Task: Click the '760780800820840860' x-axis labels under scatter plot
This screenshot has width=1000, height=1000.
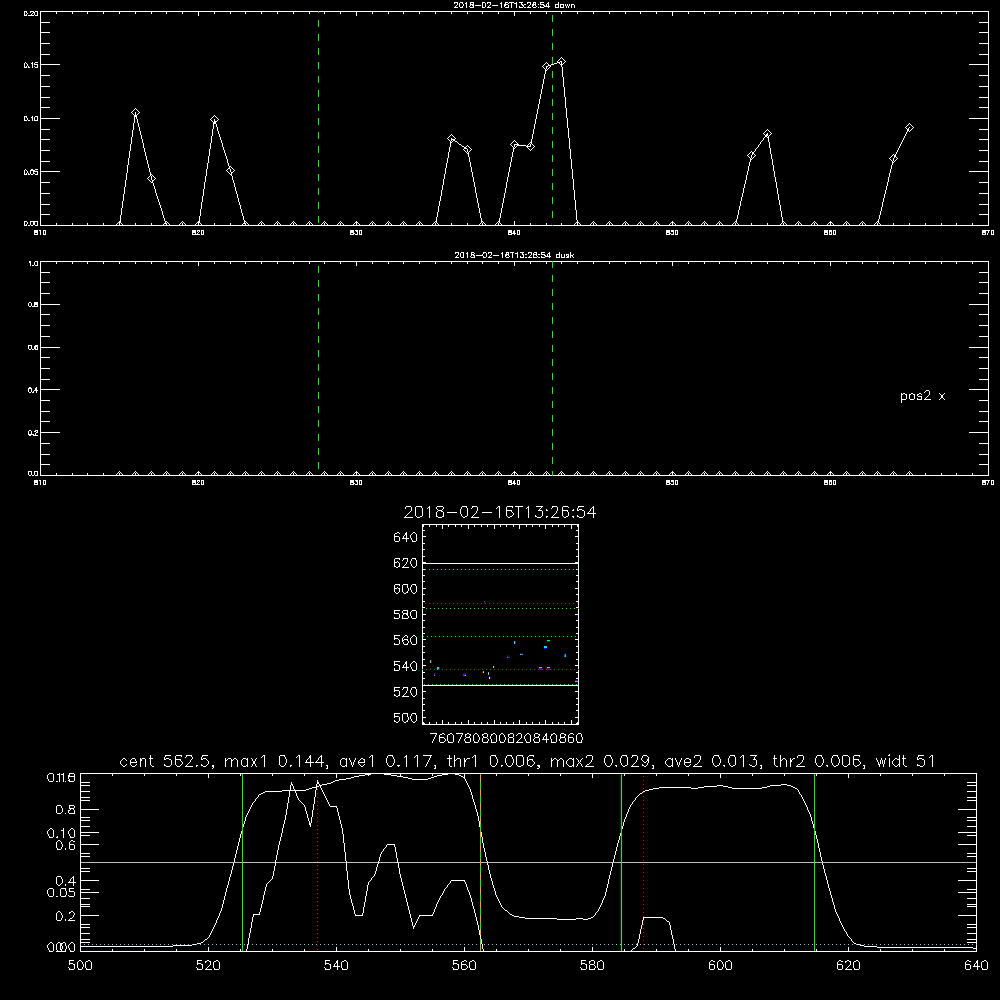Action: [x=506, y=739]
